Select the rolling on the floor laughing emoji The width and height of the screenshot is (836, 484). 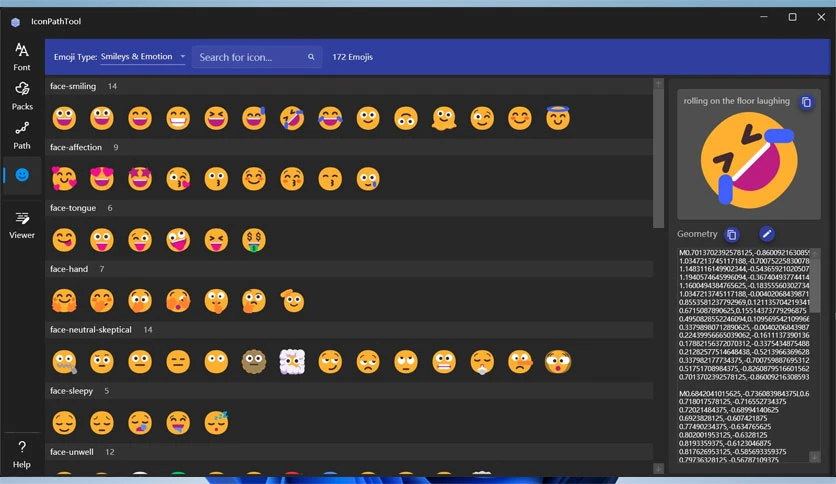[x=292, y=118]
